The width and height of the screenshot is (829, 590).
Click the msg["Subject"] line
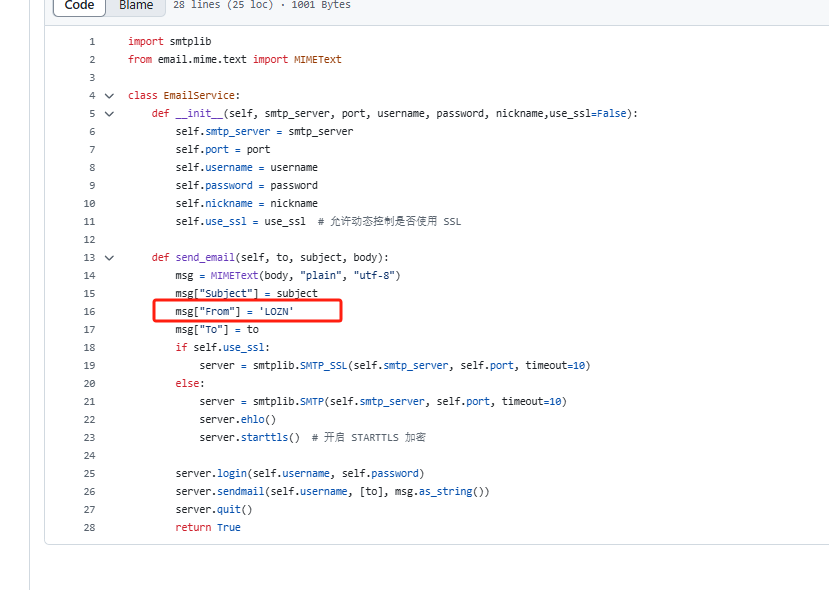coord(246,293)
